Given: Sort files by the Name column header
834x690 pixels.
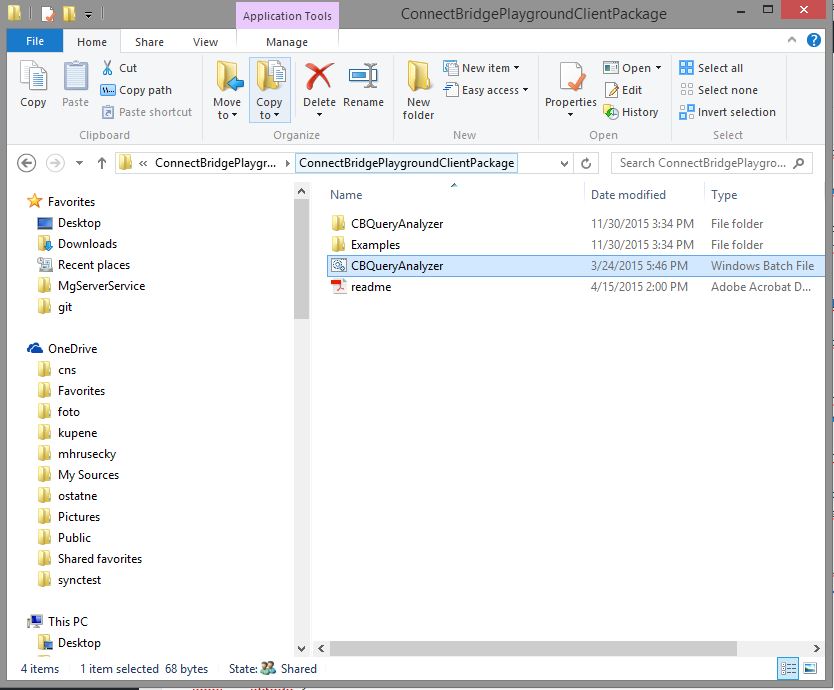Looking at the screenshot, I should click(346, 195).
